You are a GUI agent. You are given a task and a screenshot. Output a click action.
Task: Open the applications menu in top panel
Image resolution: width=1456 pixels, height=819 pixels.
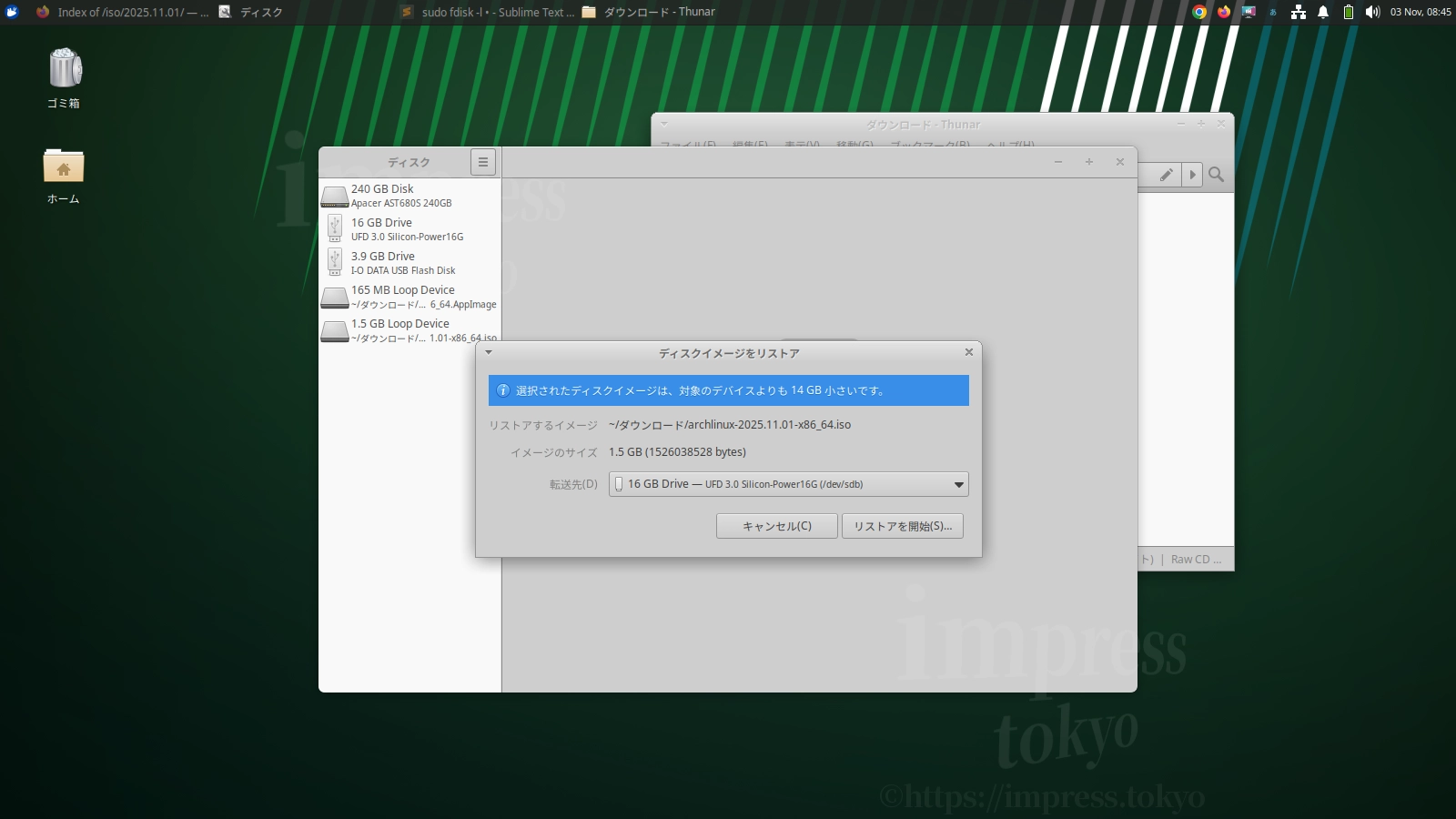coord(12,12)
